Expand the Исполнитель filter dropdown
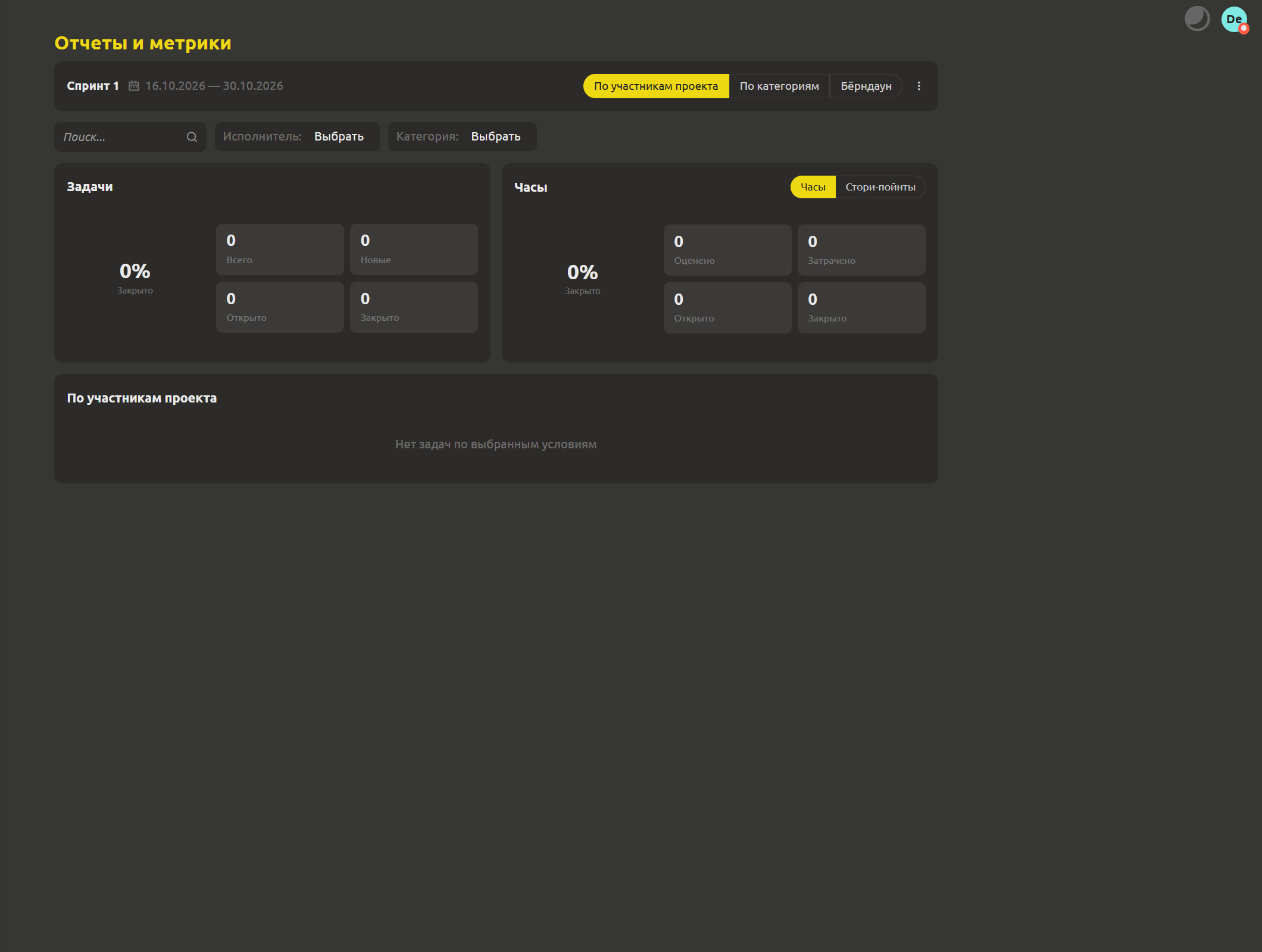Image resolution: width=1262 pixels, height=952 pixels. point(297,136)
